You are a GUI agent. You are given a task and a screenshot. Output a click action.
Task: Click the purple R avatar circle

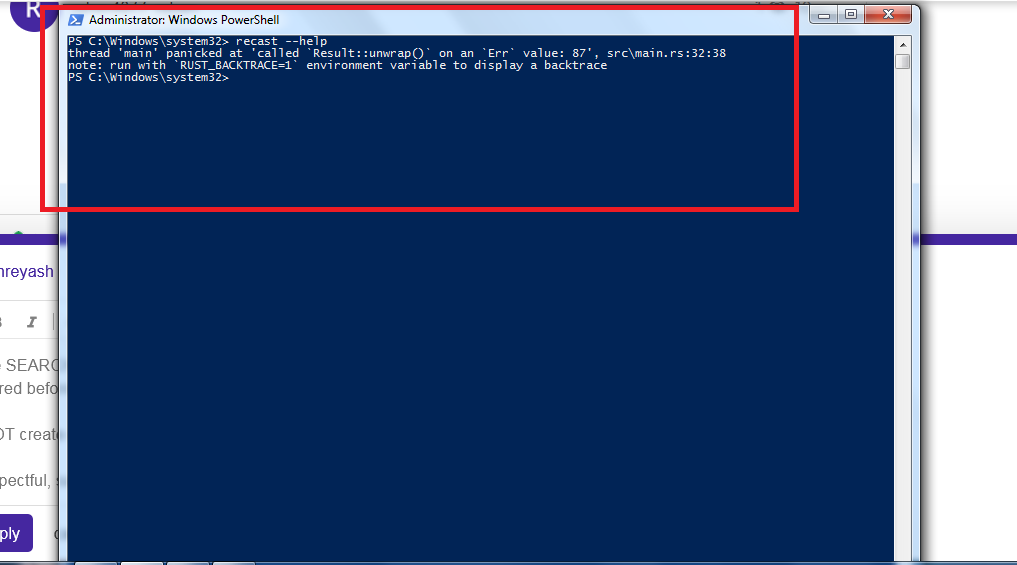(x=34, y=13)
